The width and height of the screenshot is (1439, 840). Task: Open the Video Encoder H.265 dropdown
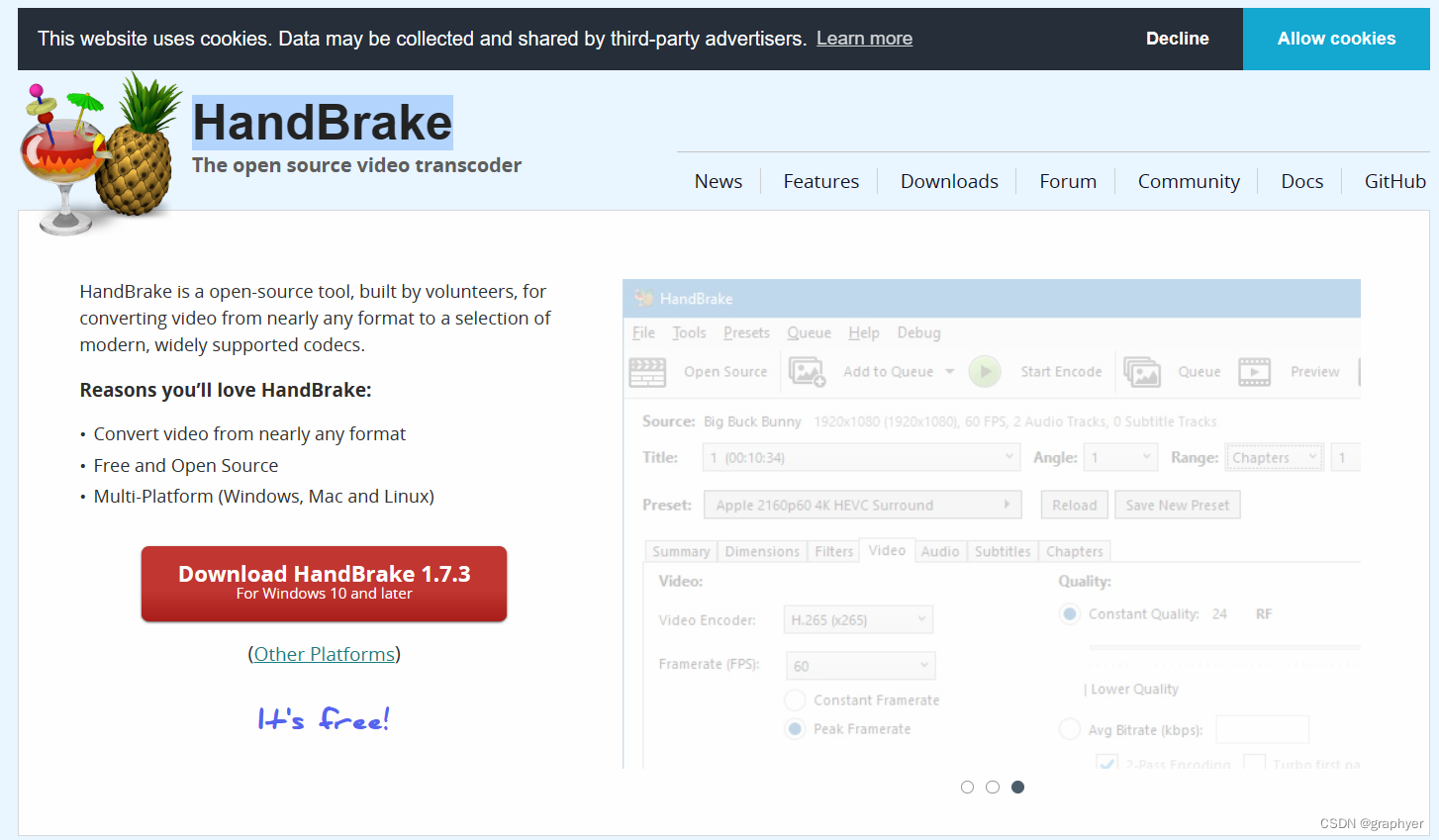(x=858, y=620)
